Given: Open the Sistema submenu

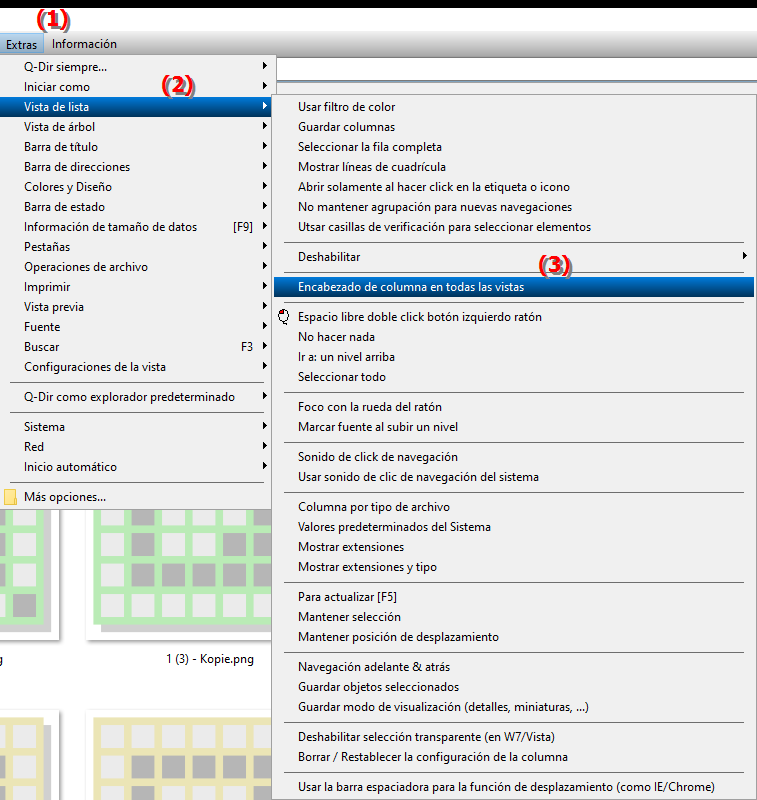Looking at the screenshot, I should point(137,427).
